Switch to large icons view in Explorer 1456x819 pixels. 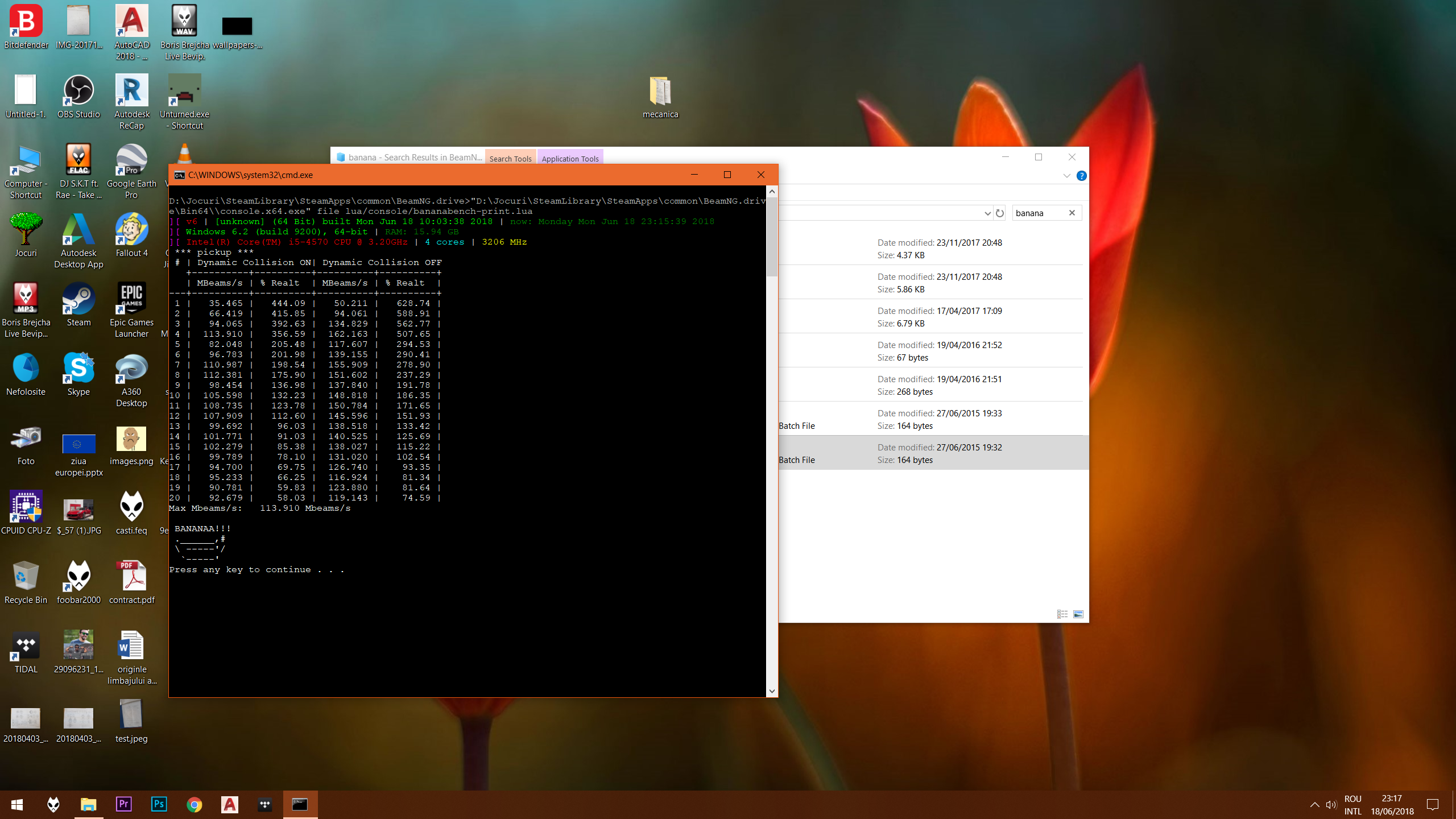tap(1078, 614)
